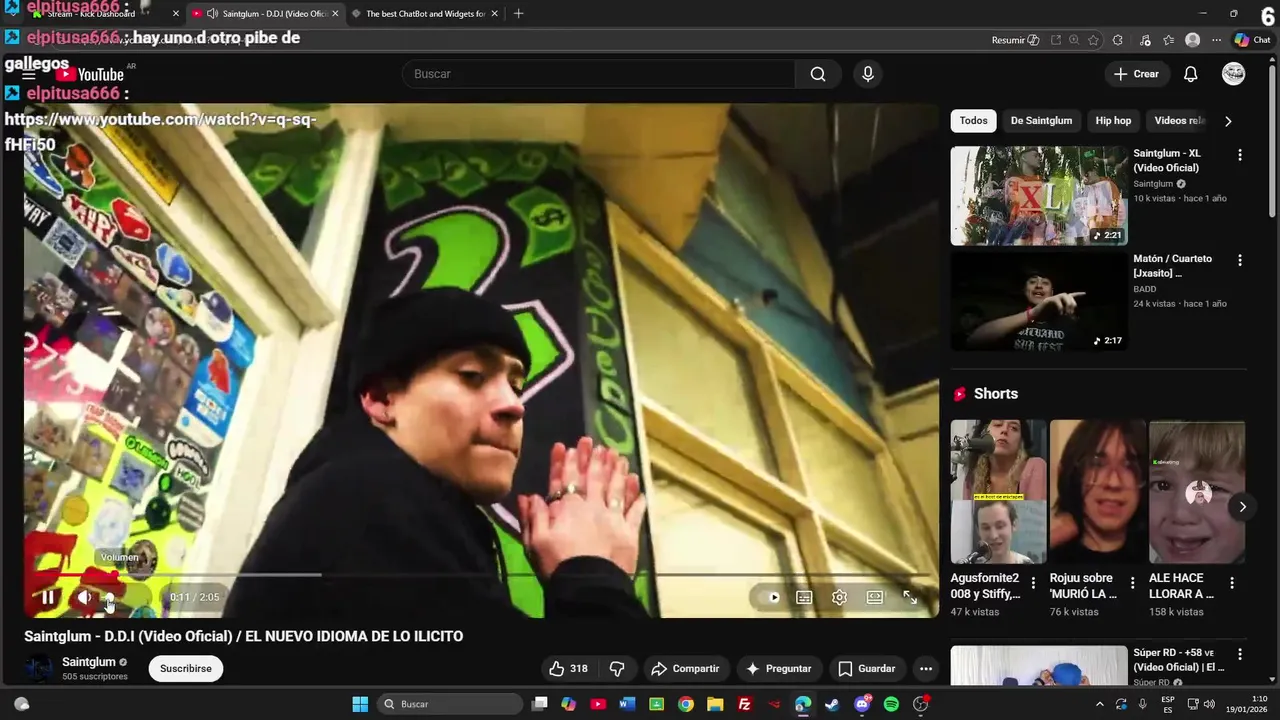Click the YouTube search magnifier button
This screenshot has height=720, width=1280.
tap(818, 74)
